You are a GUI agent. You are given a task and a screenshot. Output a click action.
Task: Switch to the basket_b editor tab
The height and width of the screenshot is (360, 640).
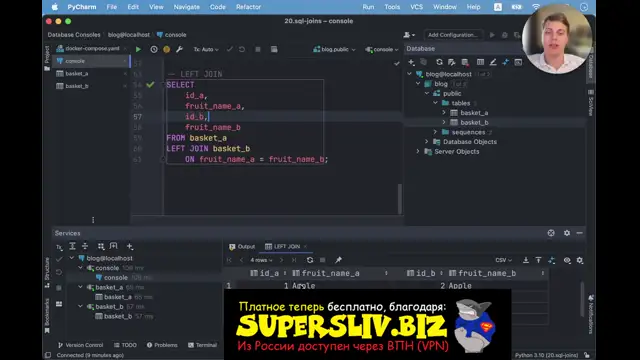(x=77, y=86)
